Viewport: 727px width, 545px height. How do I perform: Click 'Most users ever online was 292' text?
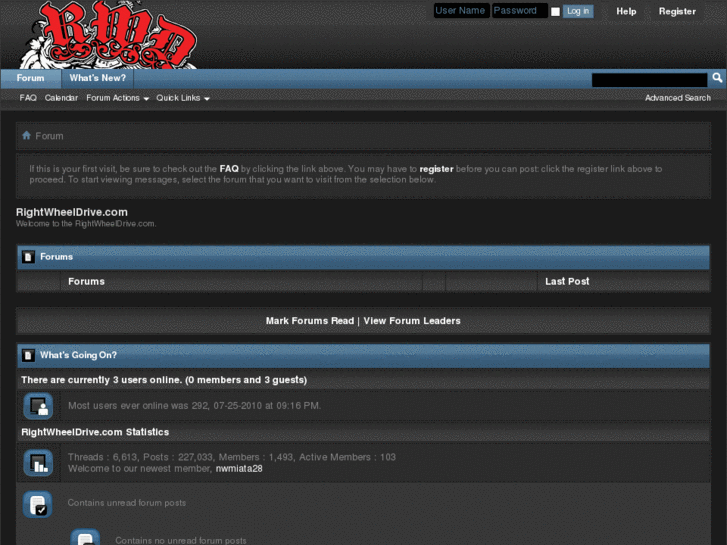[x=194, y=406]
